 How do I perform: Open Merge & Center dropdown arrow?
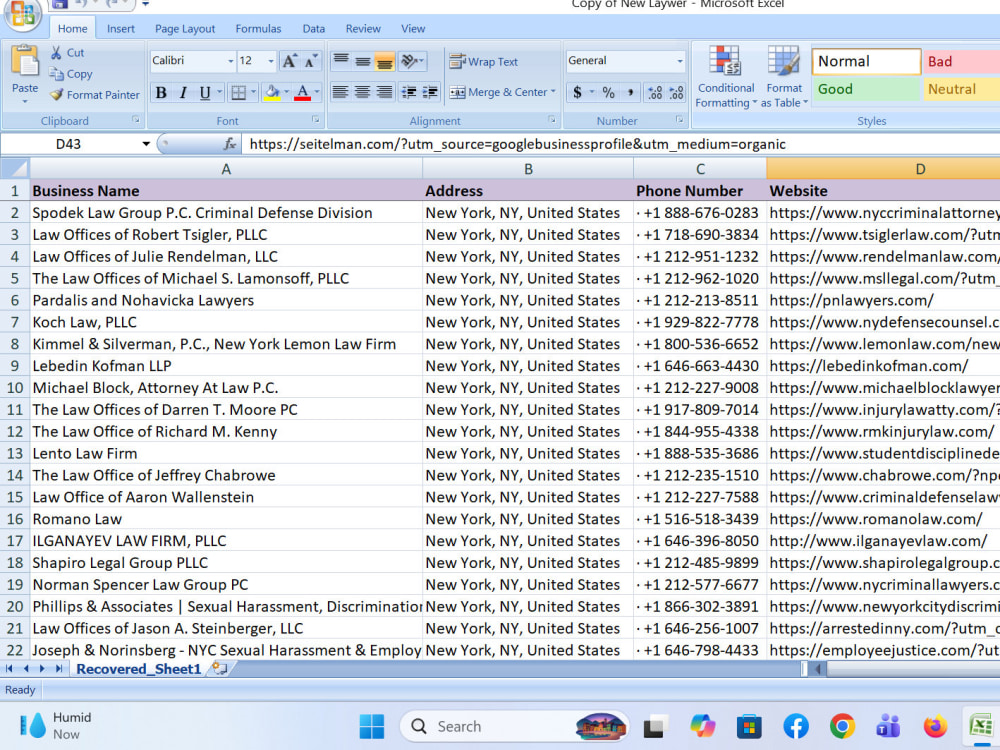tap(552, 92)
